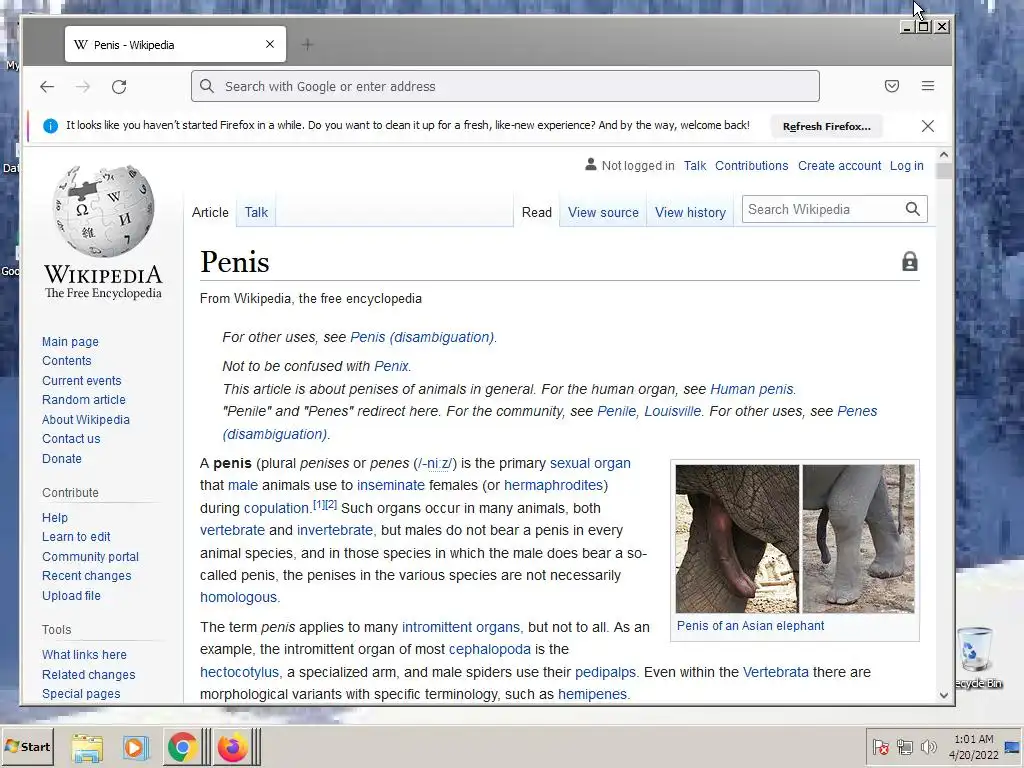Click the magnifier icon in the address bar
This screenshot has height=768, width=1024.
click(207, 86)
